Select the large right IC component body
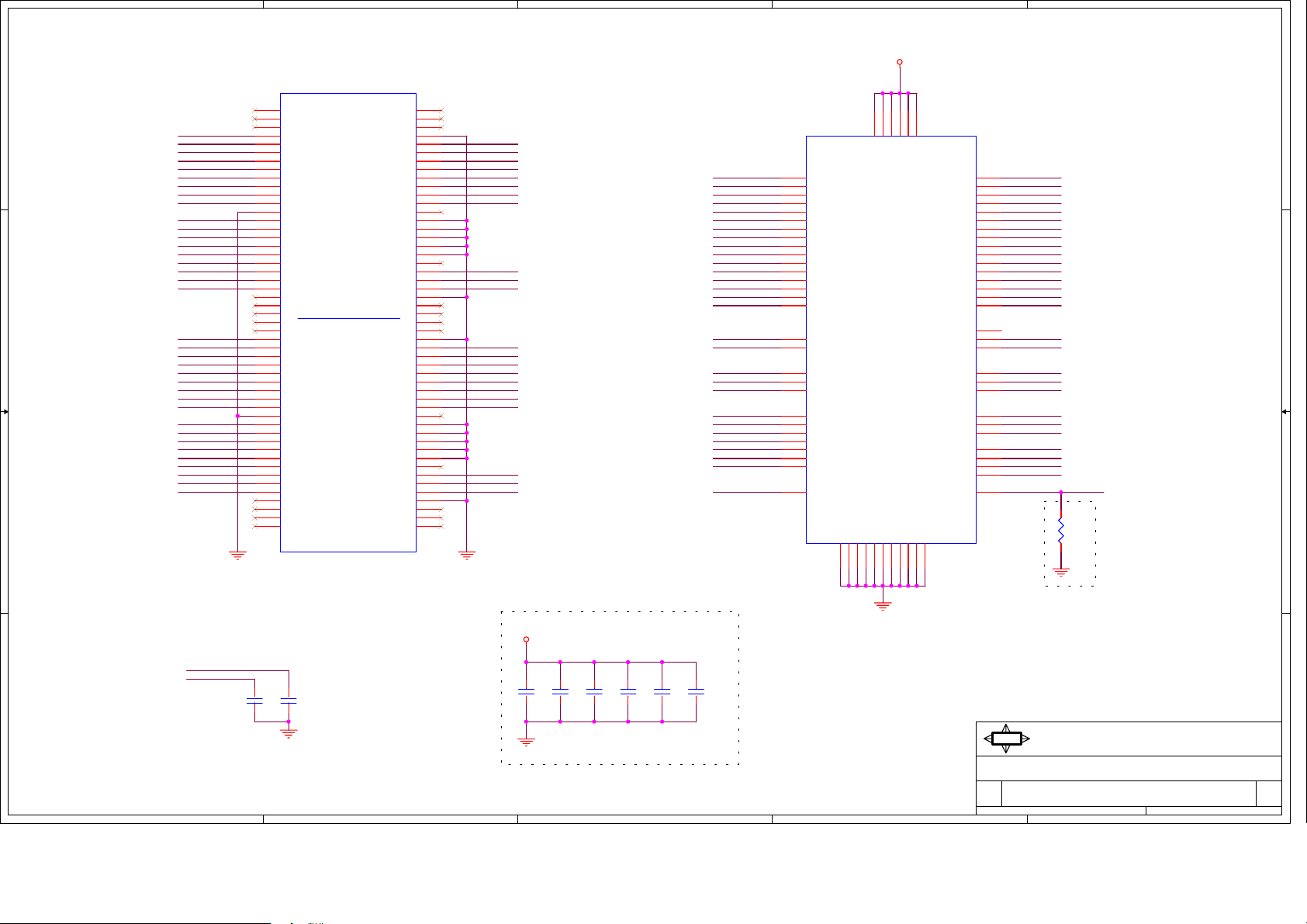 [891, 340]
